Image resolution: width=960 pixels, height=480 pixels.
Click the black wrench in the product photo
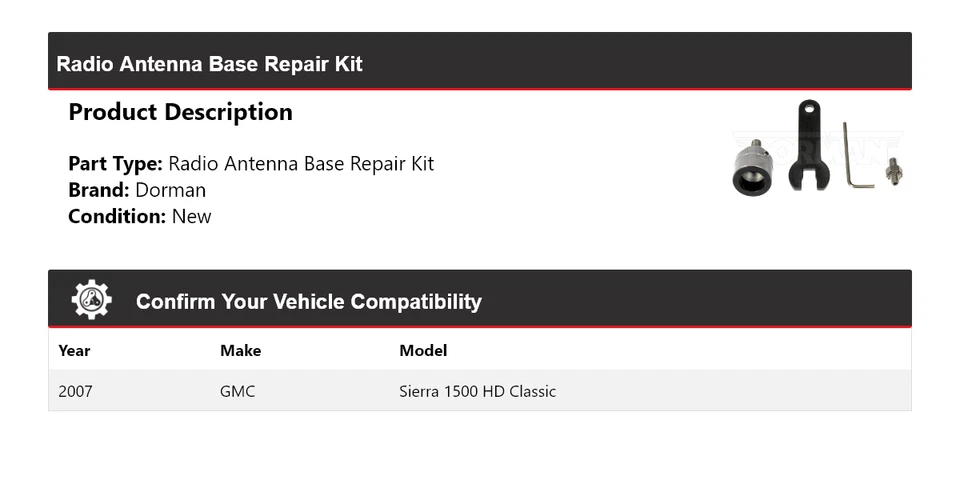[x=807, y=147]
